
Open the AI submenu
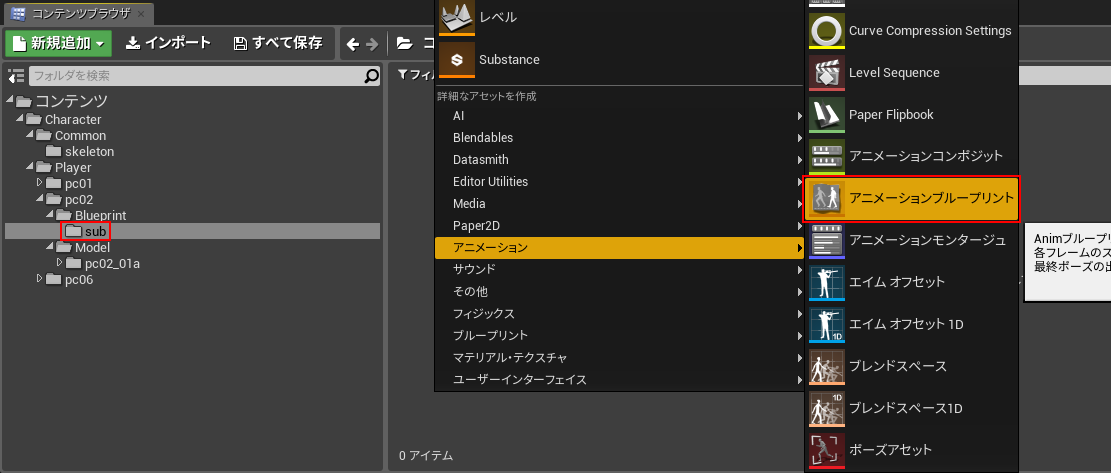click(619, 115)
